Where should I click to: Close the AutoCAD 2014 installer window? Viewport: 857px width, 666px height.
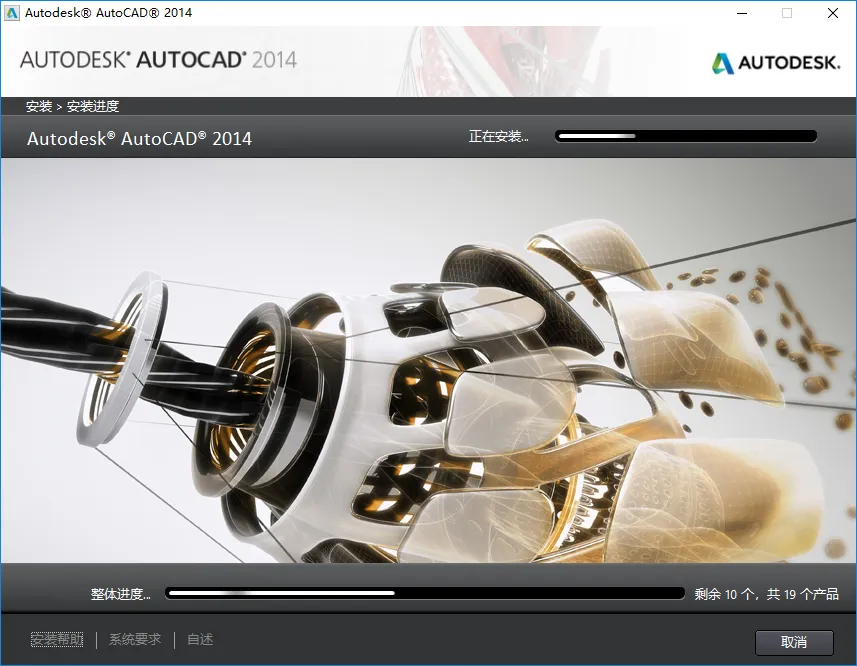(833, 13)
